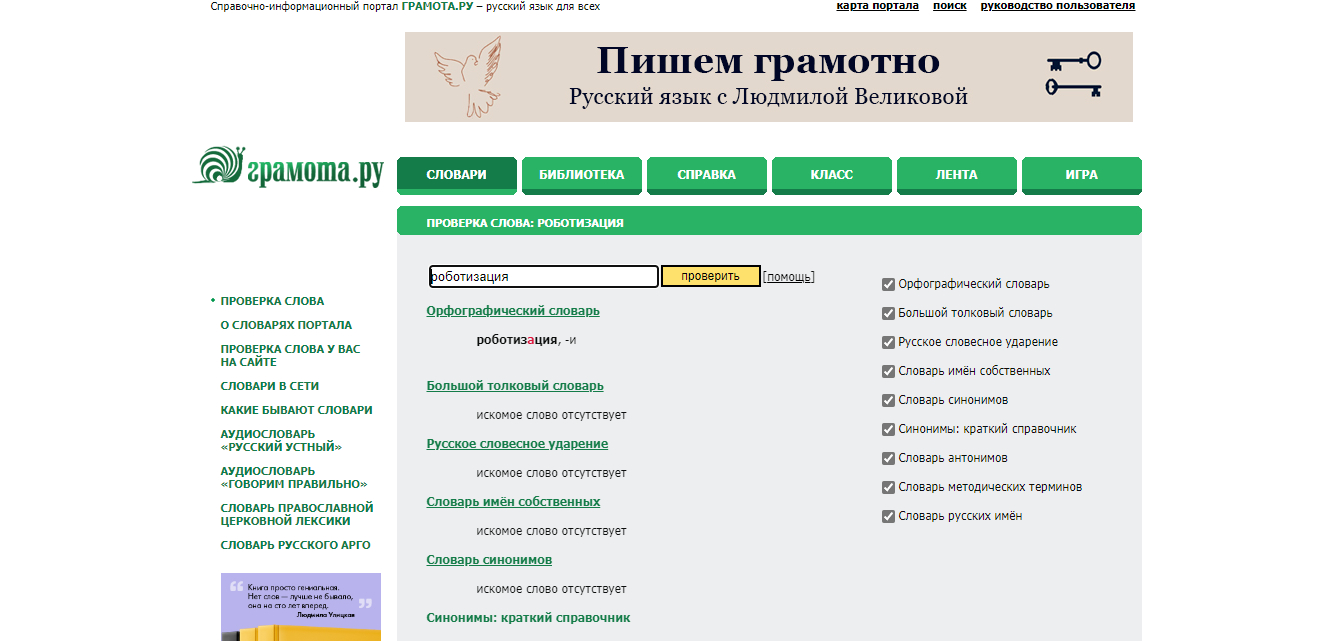This screenshot has width=1337, height=641.
Task: Open Орфографический словарь result heading link
Action: tap(513, 311)
